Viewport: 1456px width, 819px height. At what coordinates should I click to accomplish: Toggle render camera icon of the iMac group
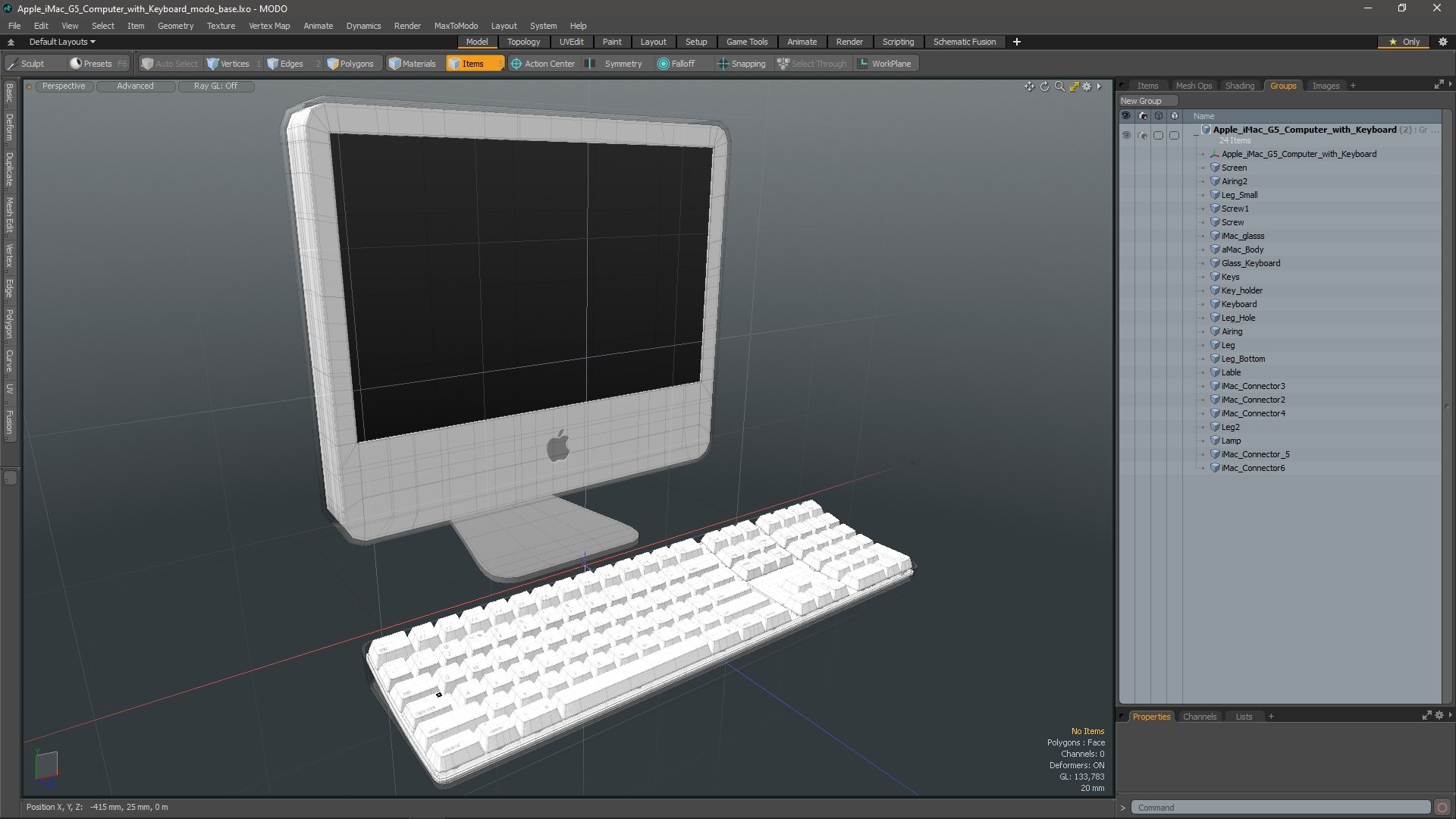pyautogui.click(x=1143, y=135)
